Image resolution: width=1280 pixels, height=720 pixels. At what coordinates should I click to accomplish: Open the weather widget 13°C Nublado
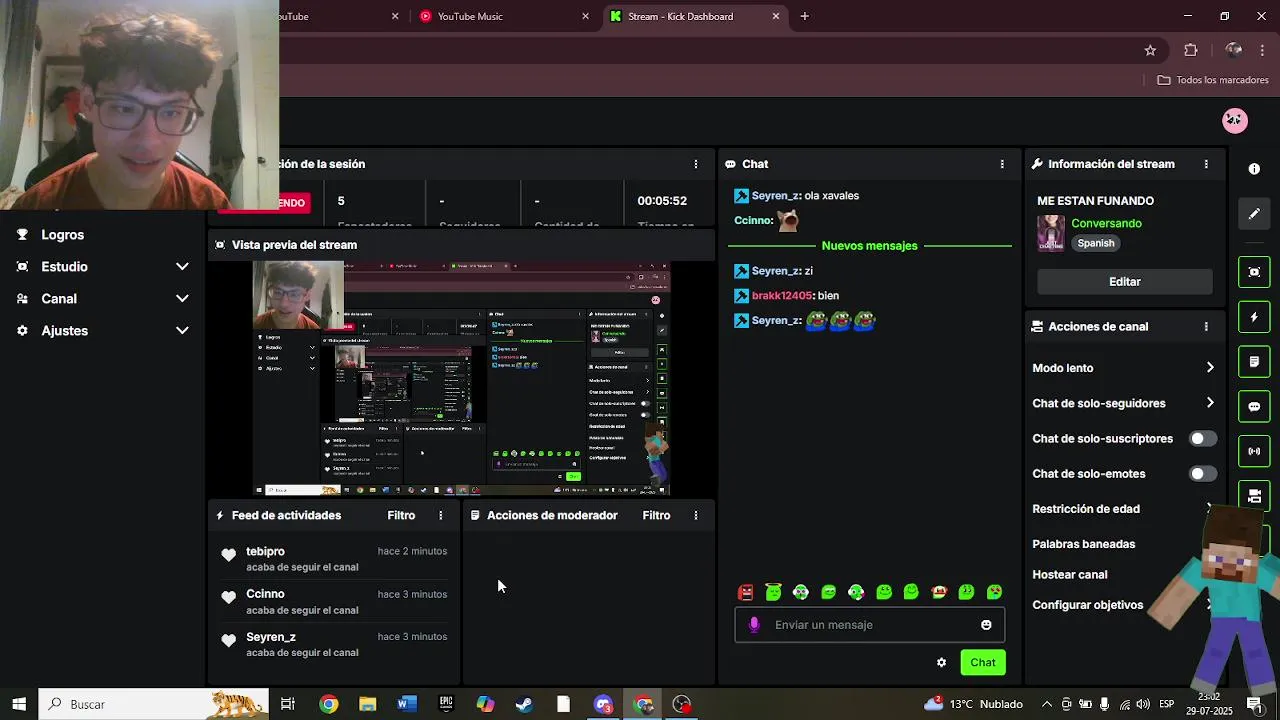(973, 704)
